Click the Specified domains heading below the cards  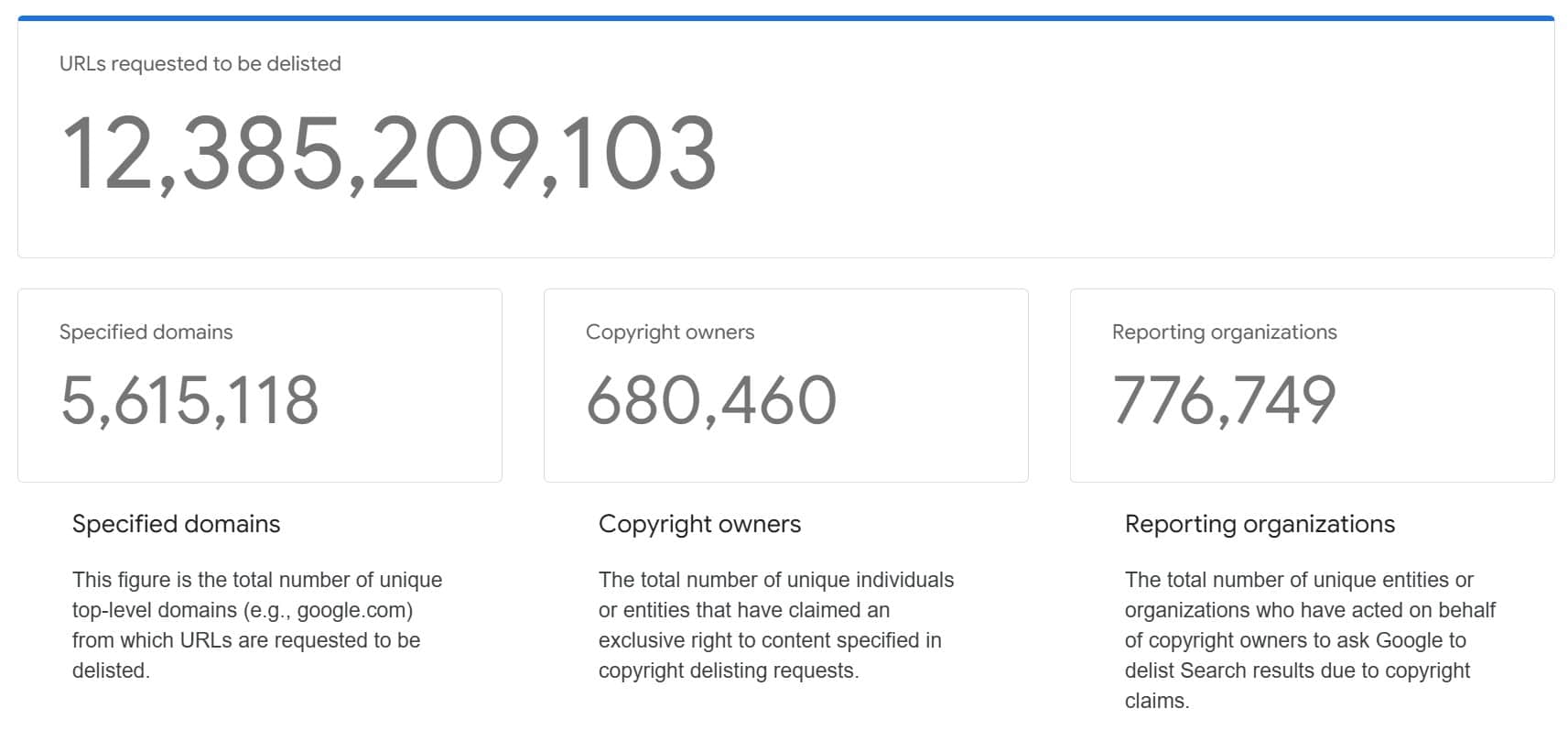(176, 524)
